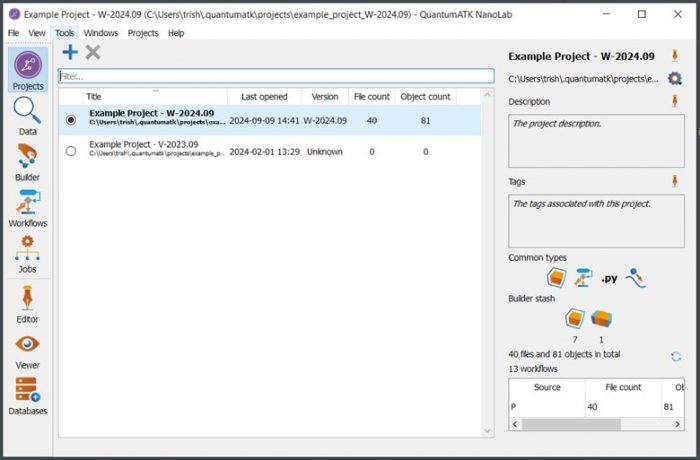
Task: Click the 13 workflows text
Action: pyautogui.click(x=533, y=369)
